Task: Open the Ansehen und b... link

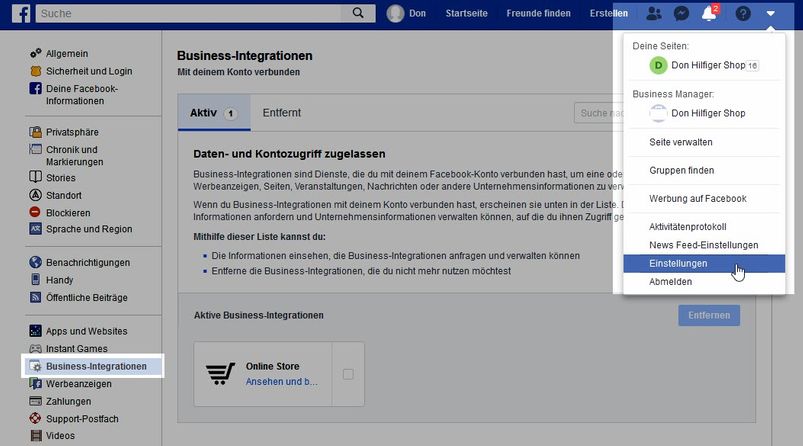Action: [282, 382]
